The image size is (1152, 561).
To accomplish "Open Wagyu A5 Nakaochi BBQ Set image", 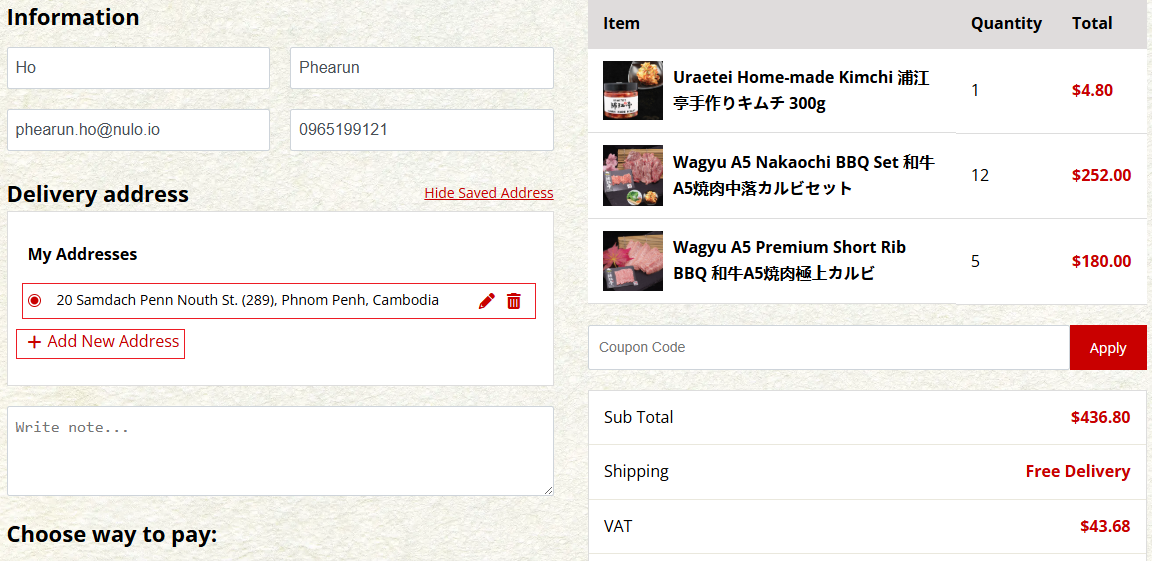I will tap(633, 175).
